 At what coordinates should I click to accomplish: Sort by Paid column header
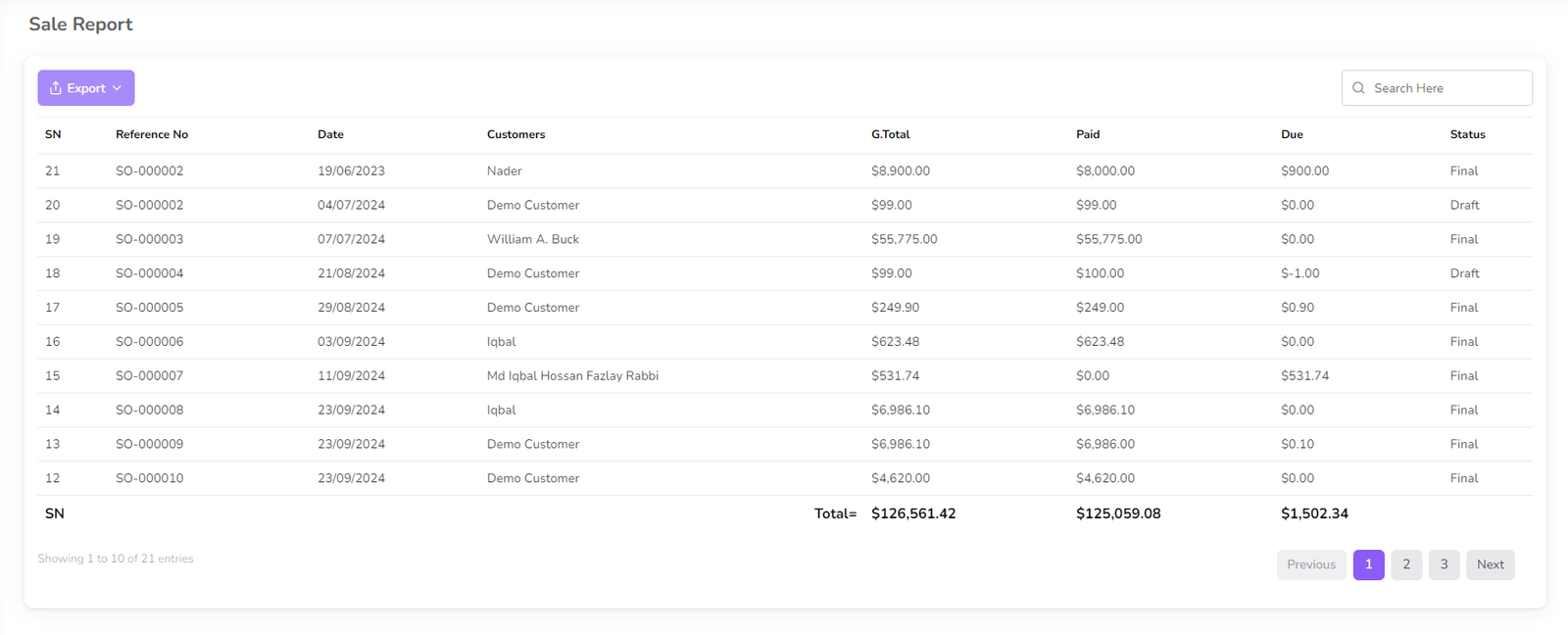click(x=1088, y=134)
